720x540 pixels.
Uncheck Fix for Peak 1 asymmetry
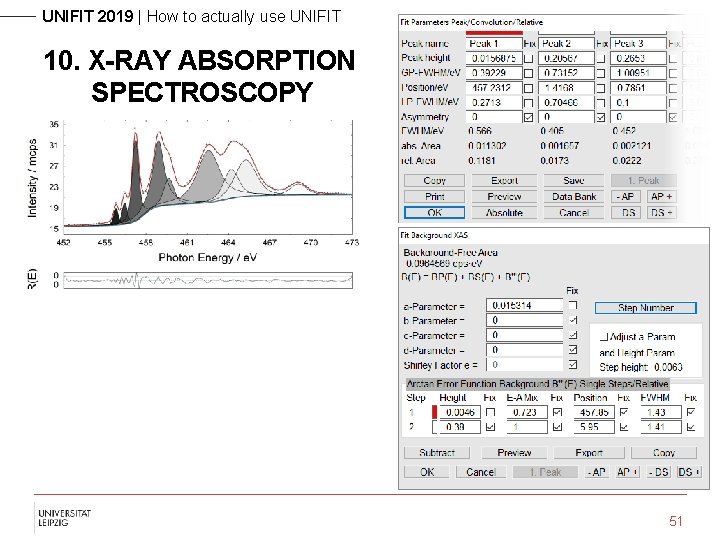[x=529, y=118]
